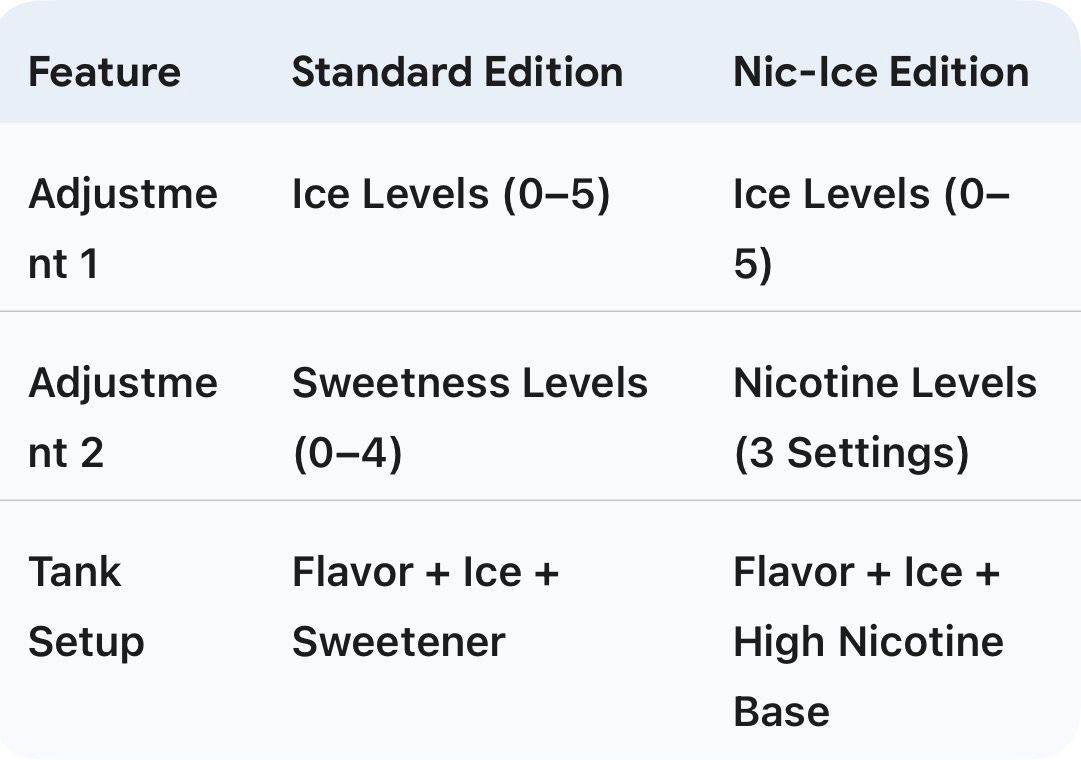Click the word "Base" in the last row
The width and height of the screenshot is (1081, 780).
click(x=781, y=712)
